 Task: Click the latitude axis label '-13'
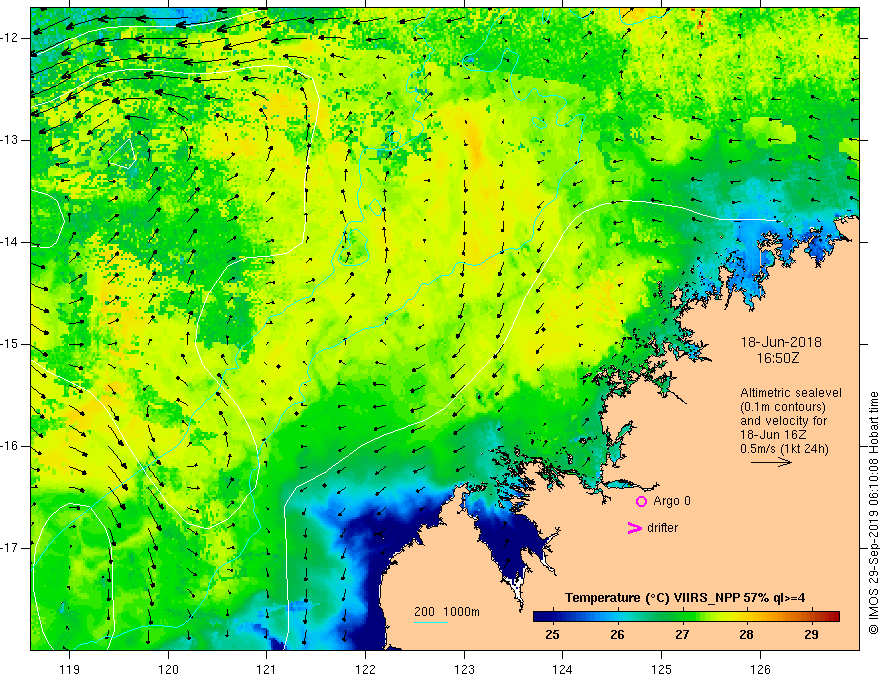click(x=11, y=140)
